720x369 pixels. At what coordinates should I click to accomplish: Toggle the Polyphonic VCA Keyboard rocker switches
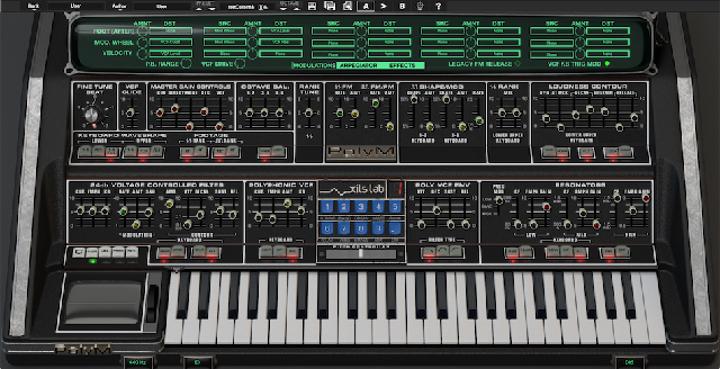[281, 252]
